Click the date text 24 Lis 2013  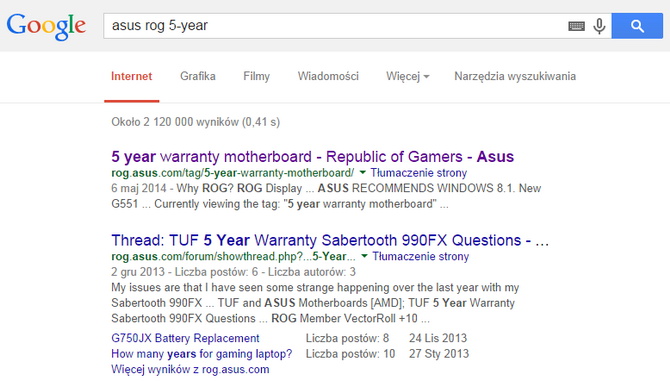[438, 338]
